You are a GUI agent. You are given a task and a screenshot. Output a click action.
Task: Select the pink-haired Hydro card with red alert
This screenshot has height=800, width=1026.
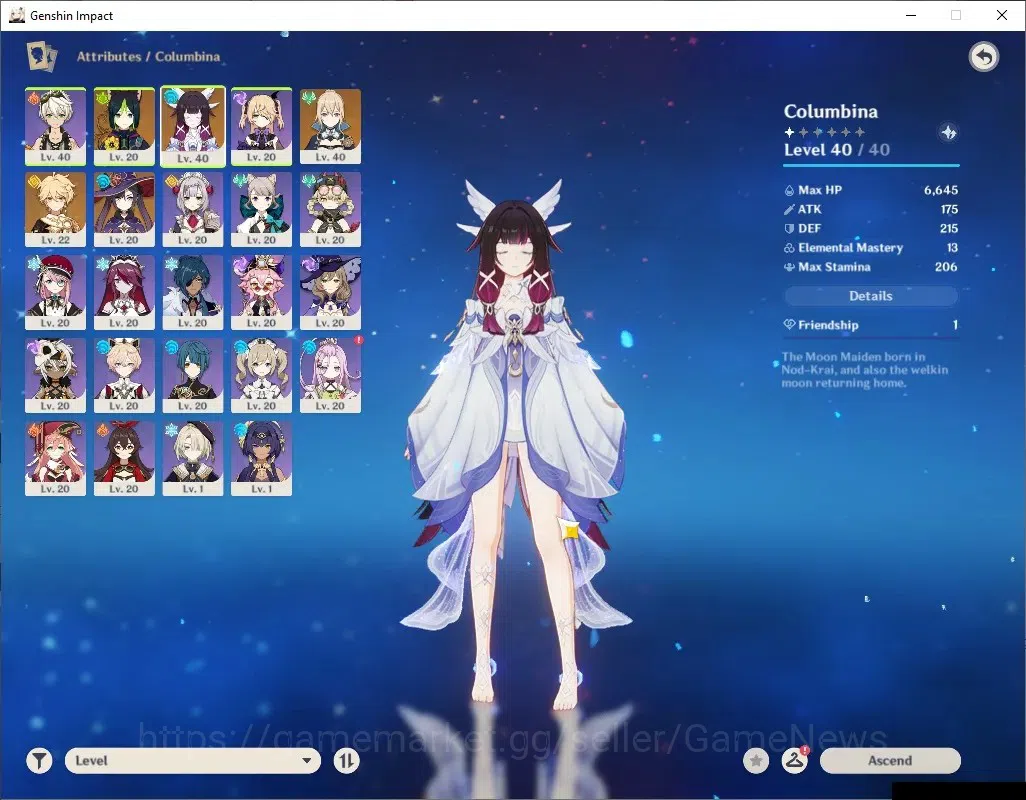(x=330, y=375)
